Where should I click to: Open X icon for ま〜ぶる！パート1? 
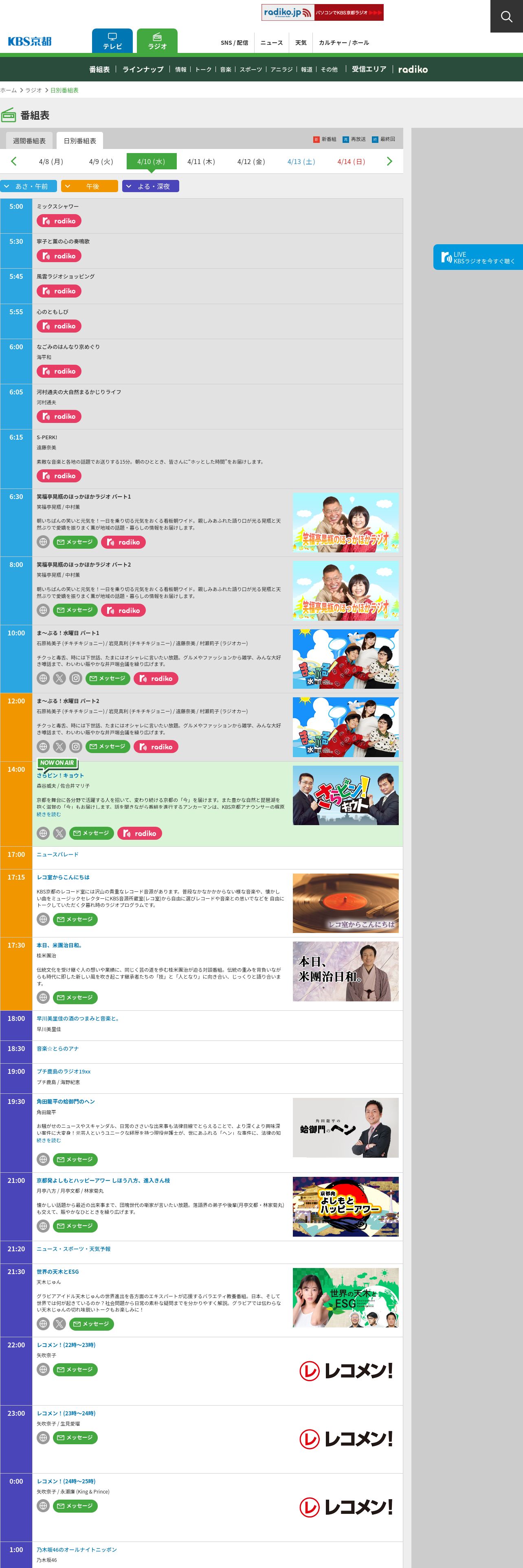click(59, 678)
